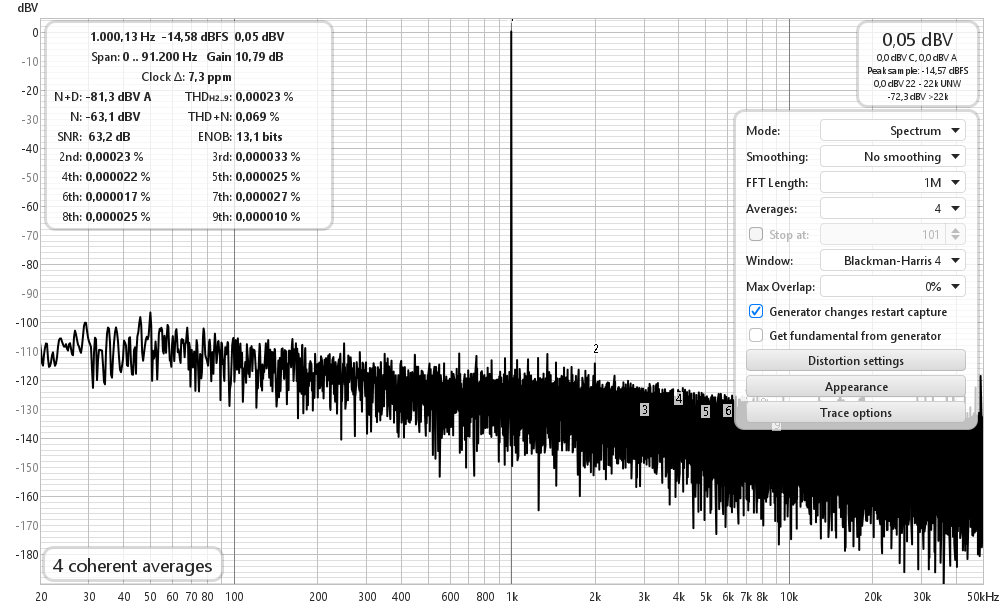Open the Window dropdown showing Blackman-Harris 4

pyautogui.click(x=892, y=260)
